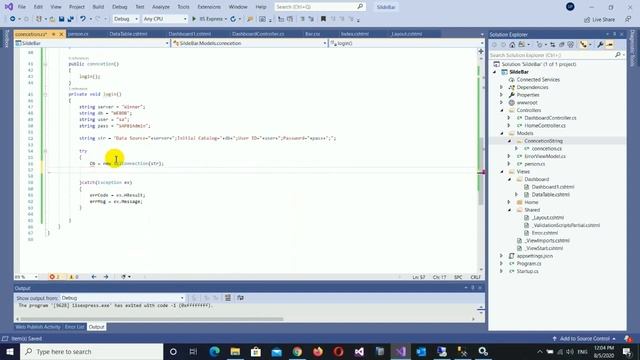This screenshot has height=360, width=640.
Task: Click the Save All toolbar icon
Action: click(x=71, y=19)
